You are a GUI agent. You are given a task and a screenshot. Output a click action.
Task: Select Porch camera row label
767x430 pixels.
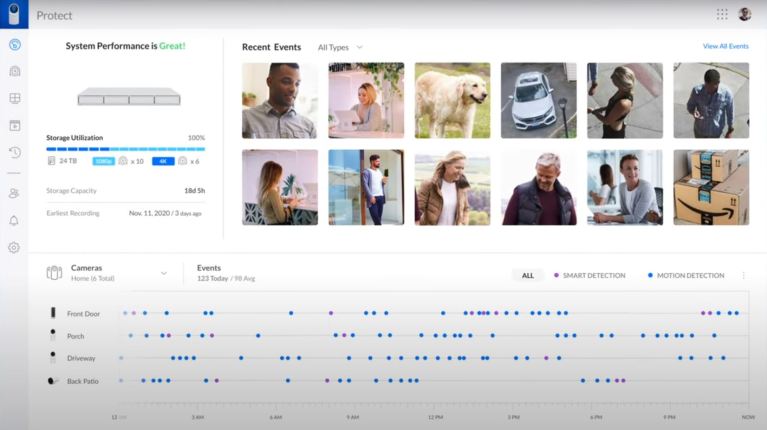[x=75, y=336]
